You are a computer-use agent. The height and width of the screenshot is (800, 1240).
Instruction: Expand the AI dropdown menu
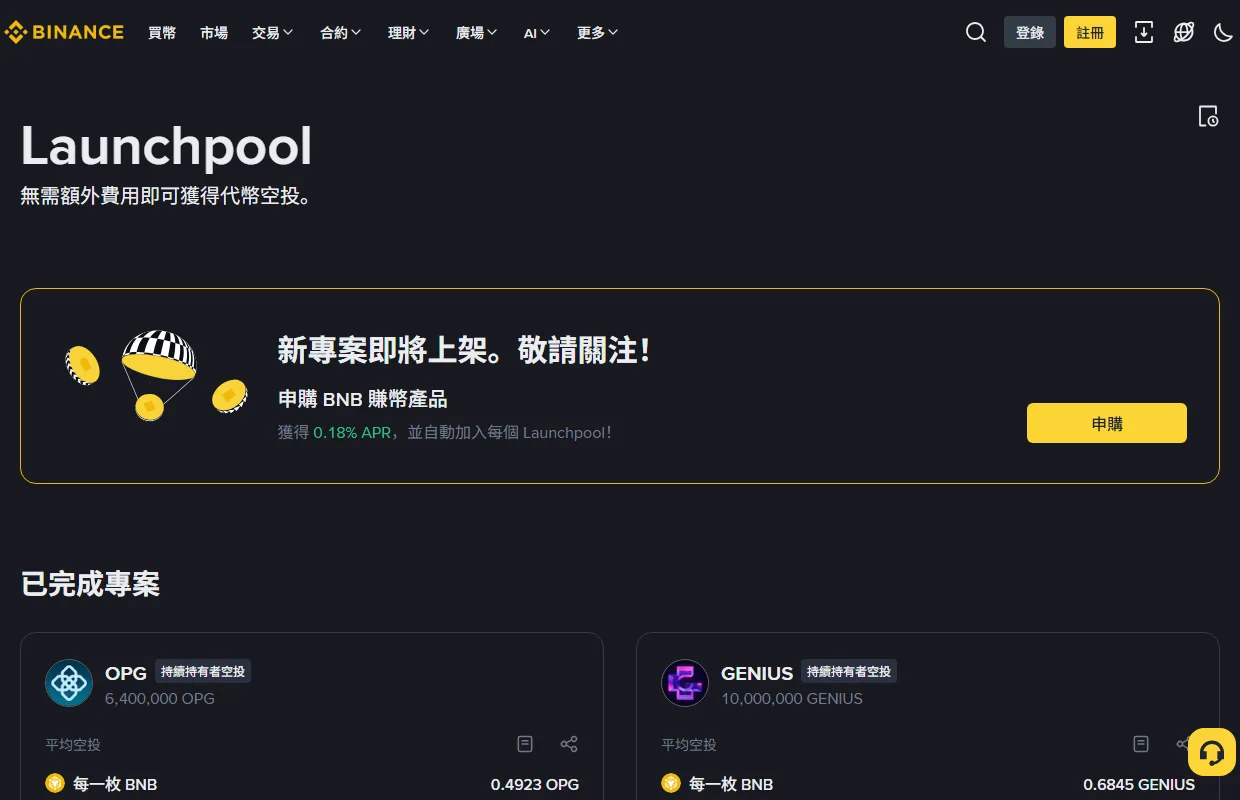[537, 33]
